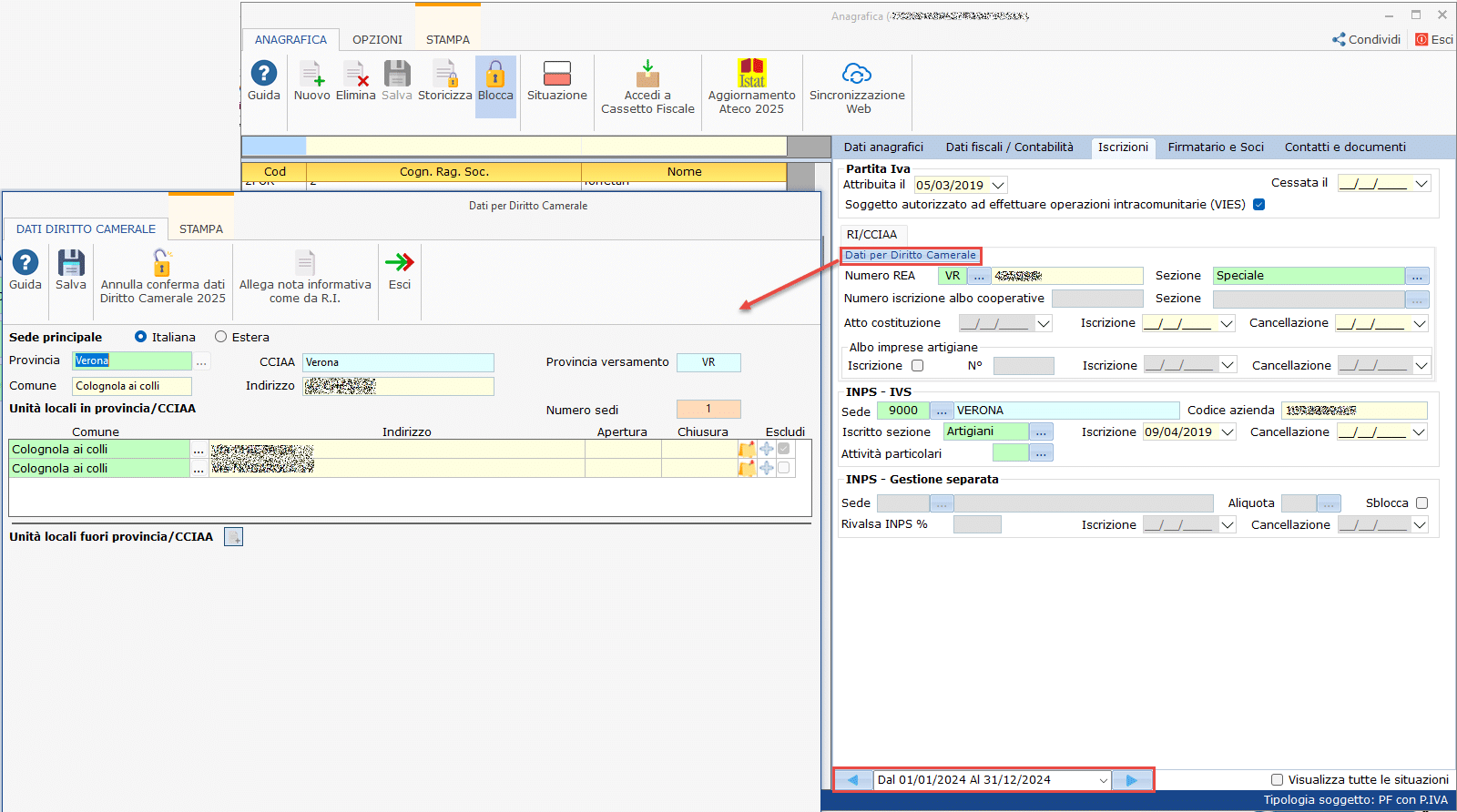Toggle Escludi checkbox in first unità locali row

(x=783, y=449)
